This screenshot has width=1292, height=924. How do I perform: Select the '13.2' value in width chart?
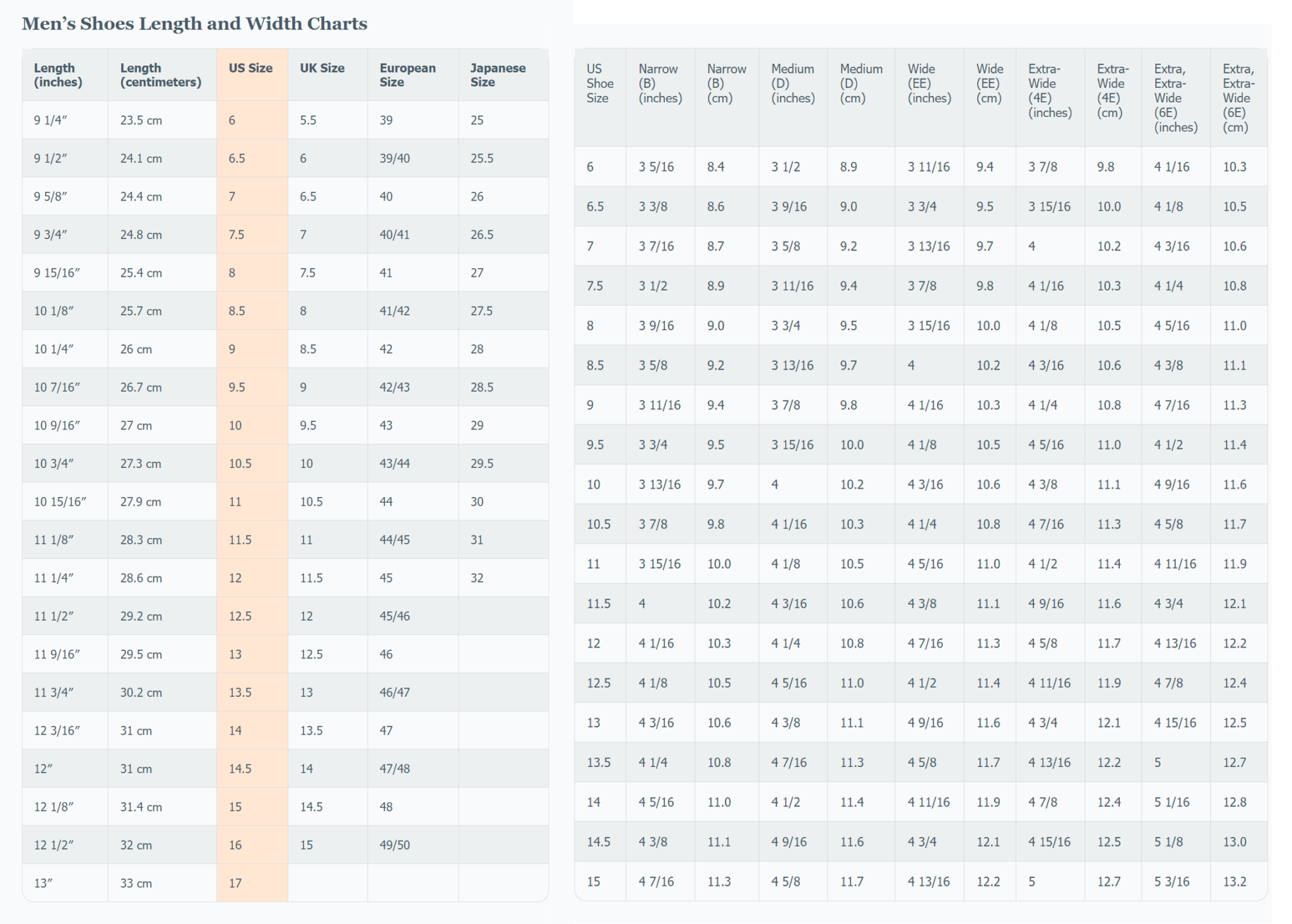click(1234, 882)
